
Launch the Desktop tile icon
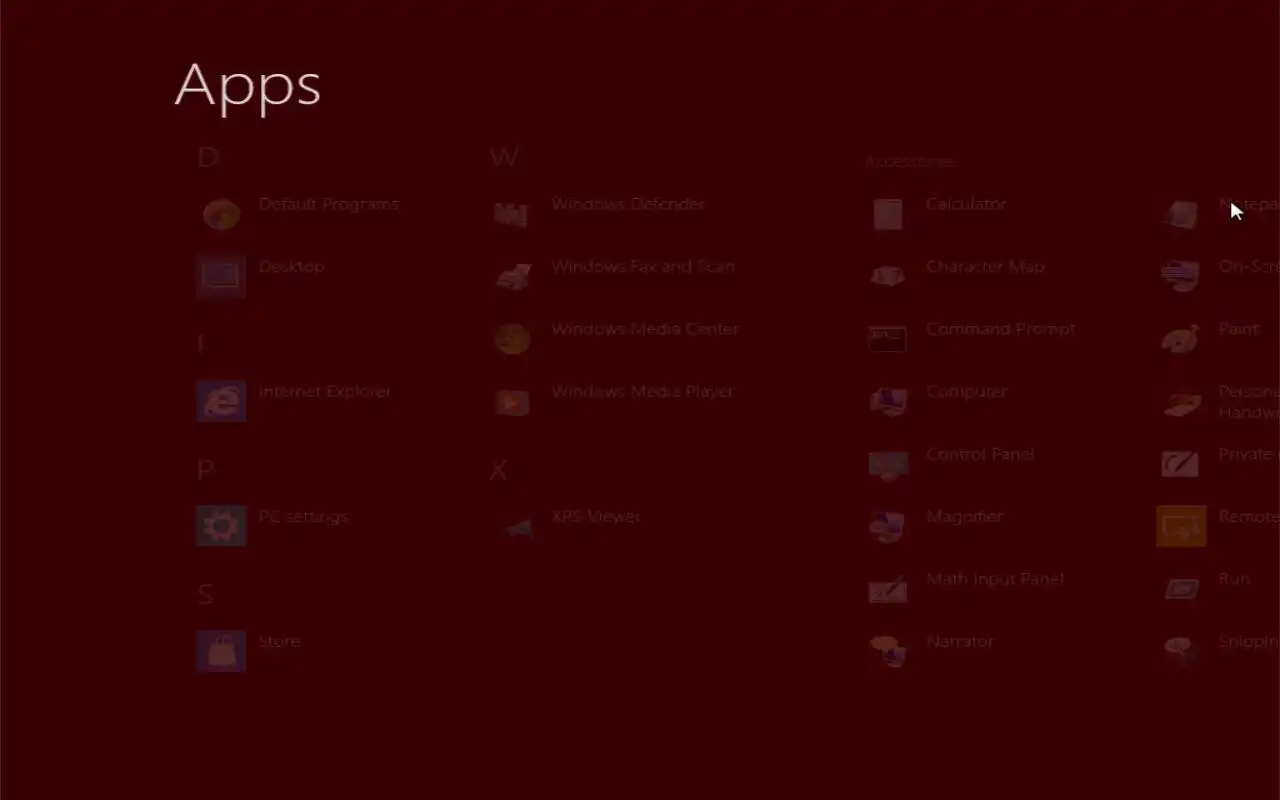(221, 276)
